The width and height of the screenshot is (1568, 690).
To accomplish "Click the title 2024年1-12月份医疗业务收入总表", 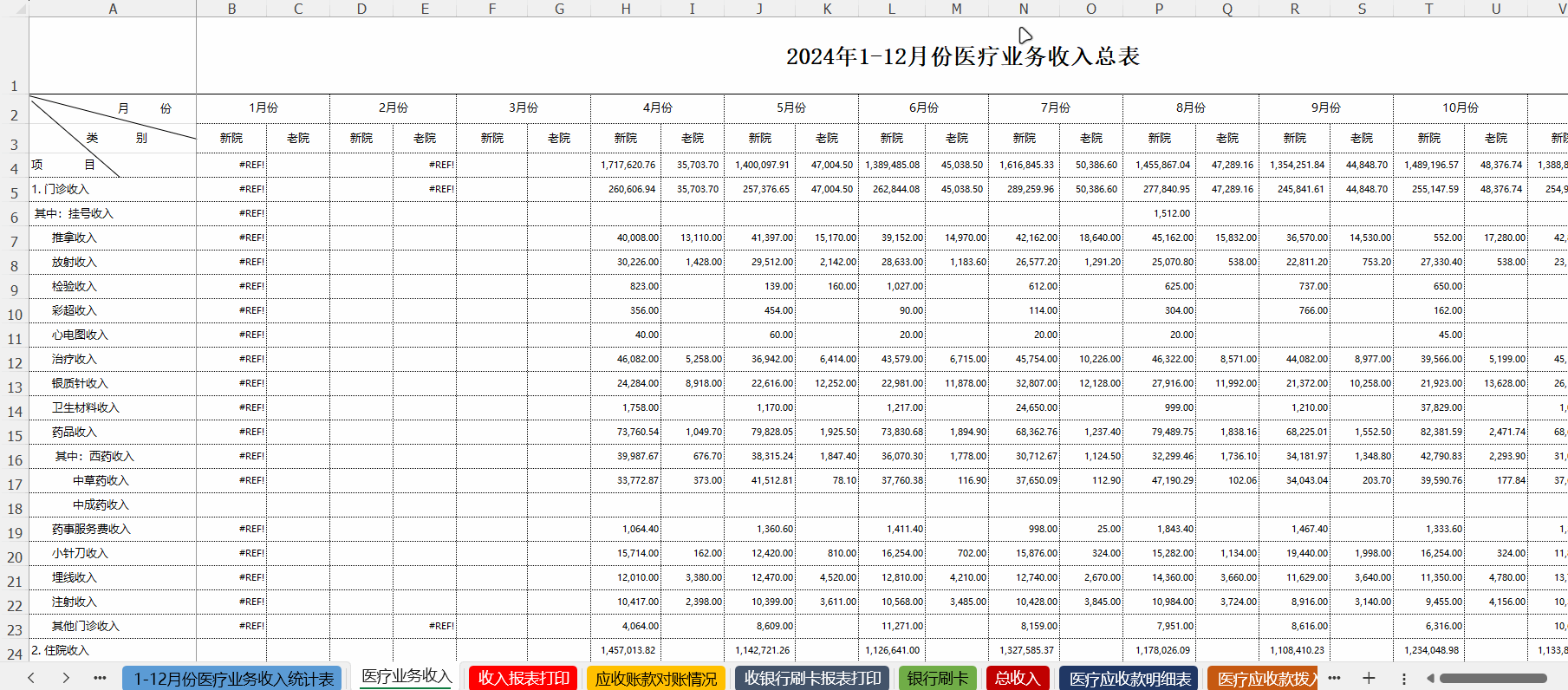I will pyautogui.click(x=962, y=56).
